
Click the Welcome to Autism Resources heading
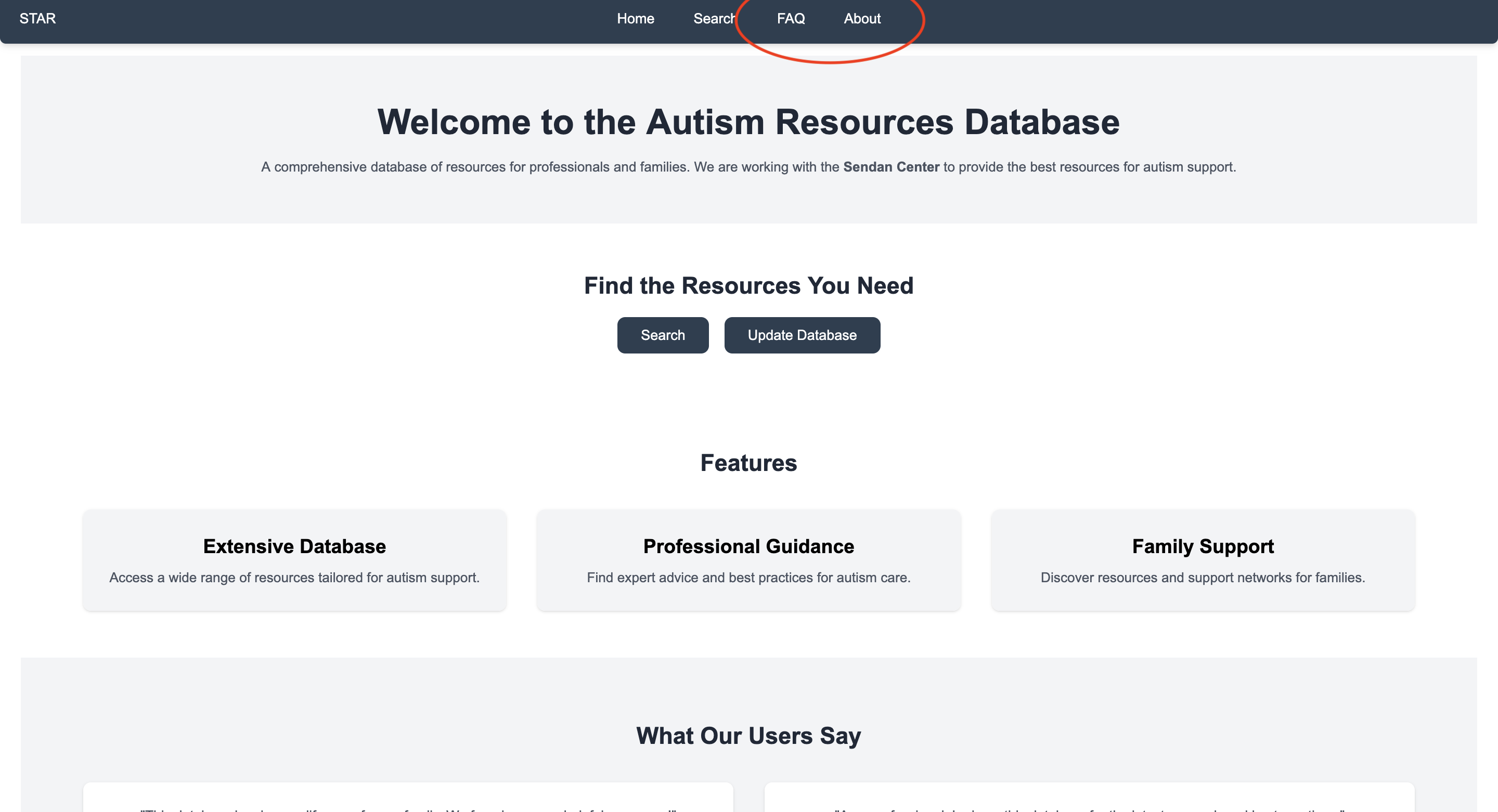tap(748, 122)
